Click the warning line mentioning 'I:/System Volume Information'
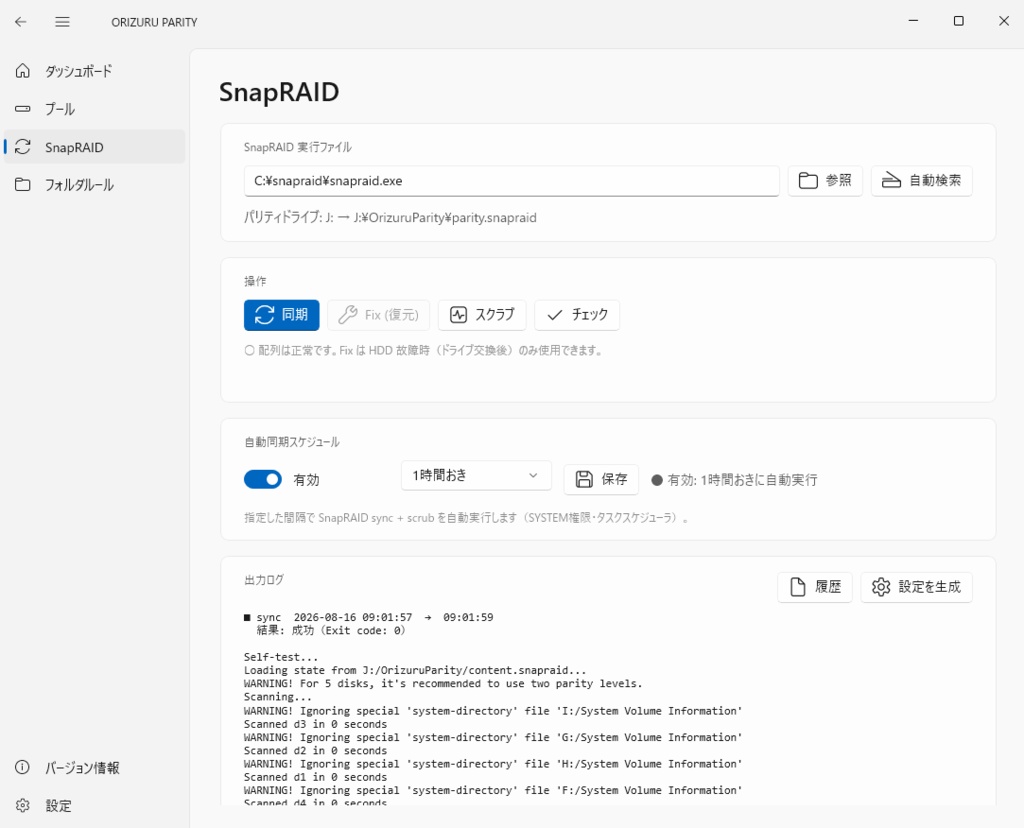 pos(493,710)
